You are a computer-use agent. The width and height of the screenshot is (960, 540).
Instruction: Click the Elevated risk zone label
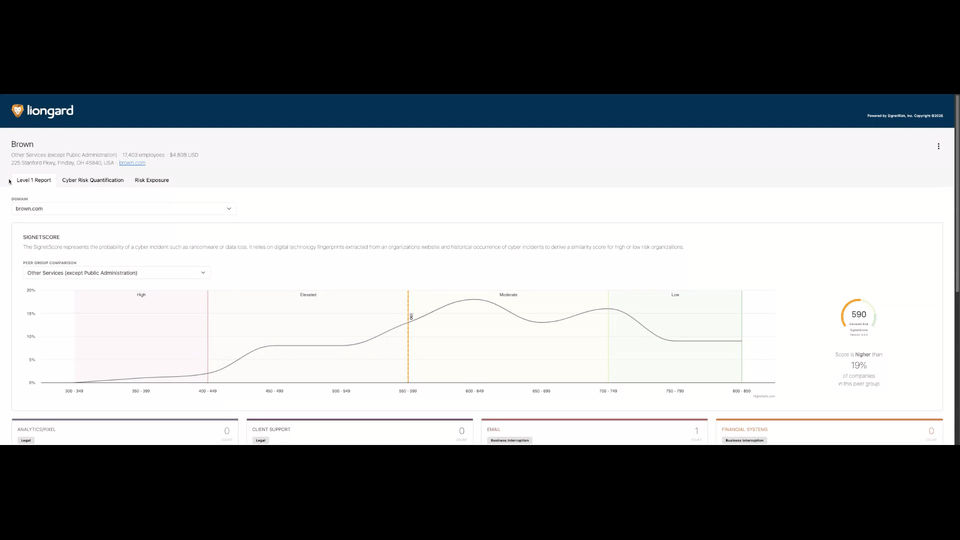(308, 294)
